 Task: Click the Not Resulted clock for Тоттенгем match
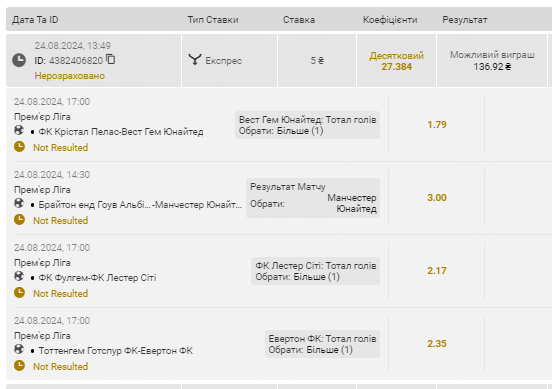19,366
